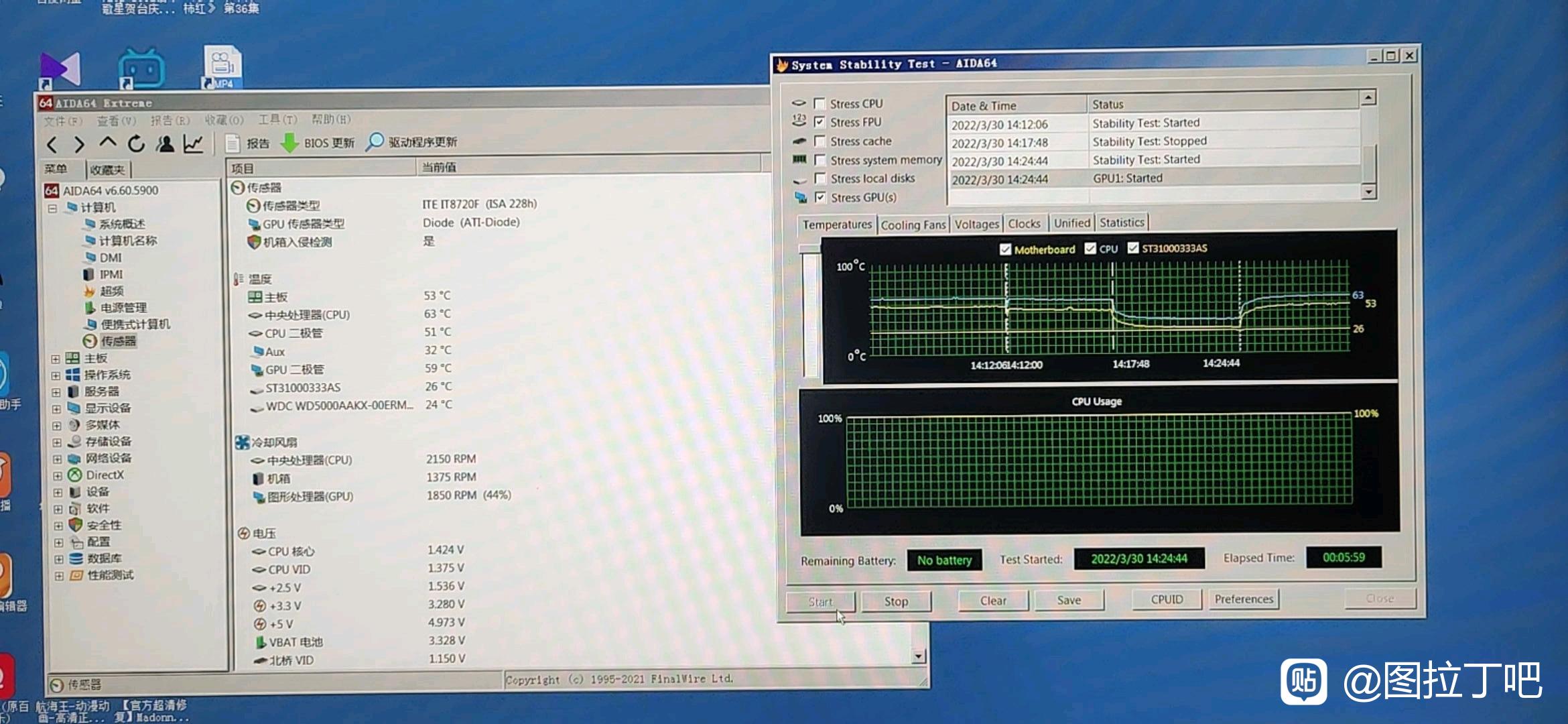The height and width of the screenshot is (724, 1568).
Task: Enable Stress system memory checkbox
Action: [820, 160]
